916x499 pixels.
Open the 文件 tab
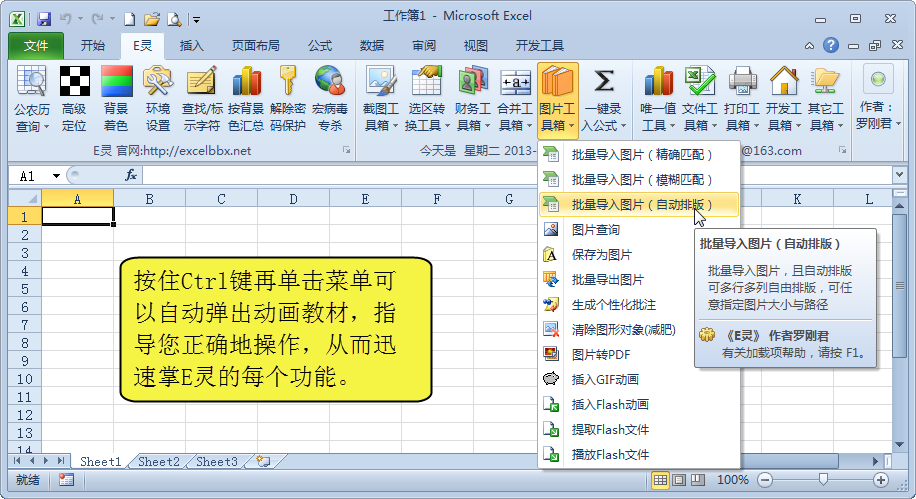[x=36, y=46]
